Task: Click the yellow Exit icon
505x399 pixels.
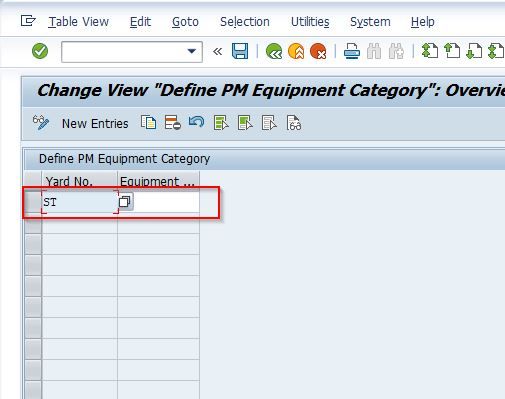Action: click(296, 51)
